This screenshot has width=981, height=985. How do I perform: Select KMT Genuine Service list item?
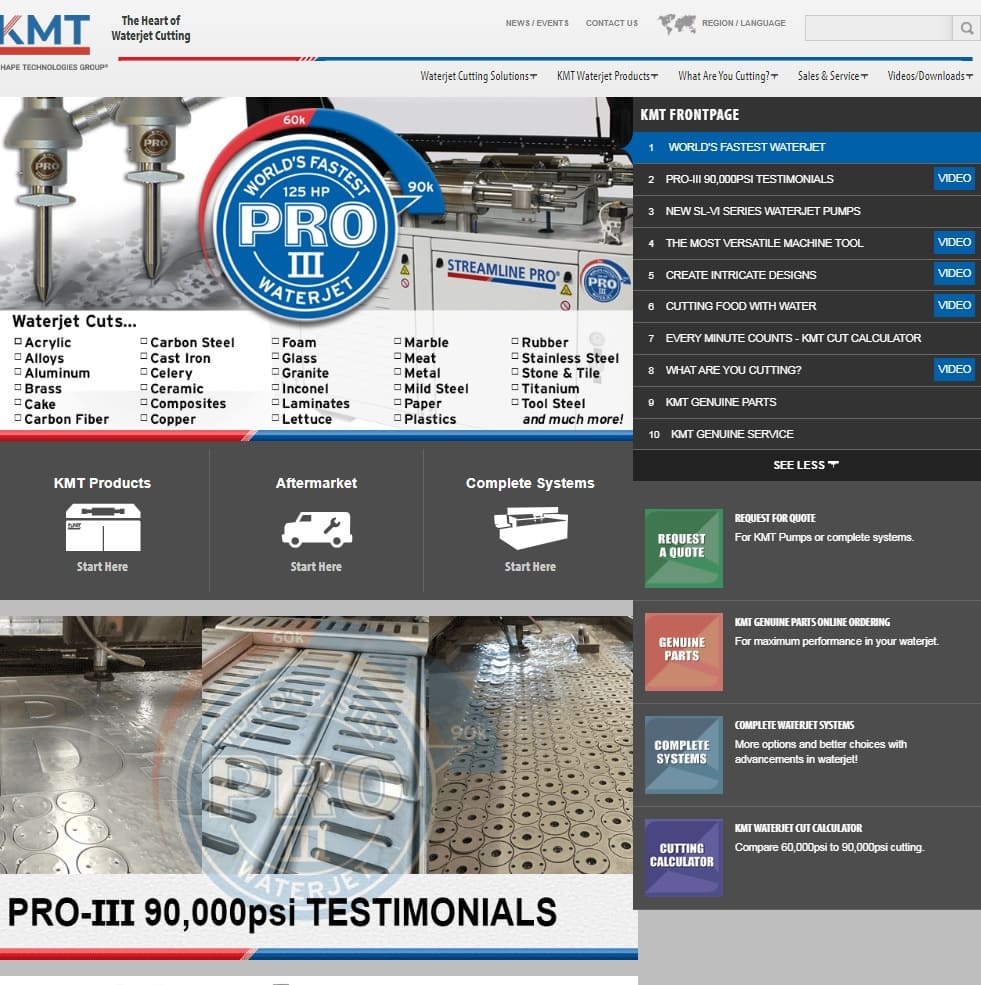click(x=806, y=434)
